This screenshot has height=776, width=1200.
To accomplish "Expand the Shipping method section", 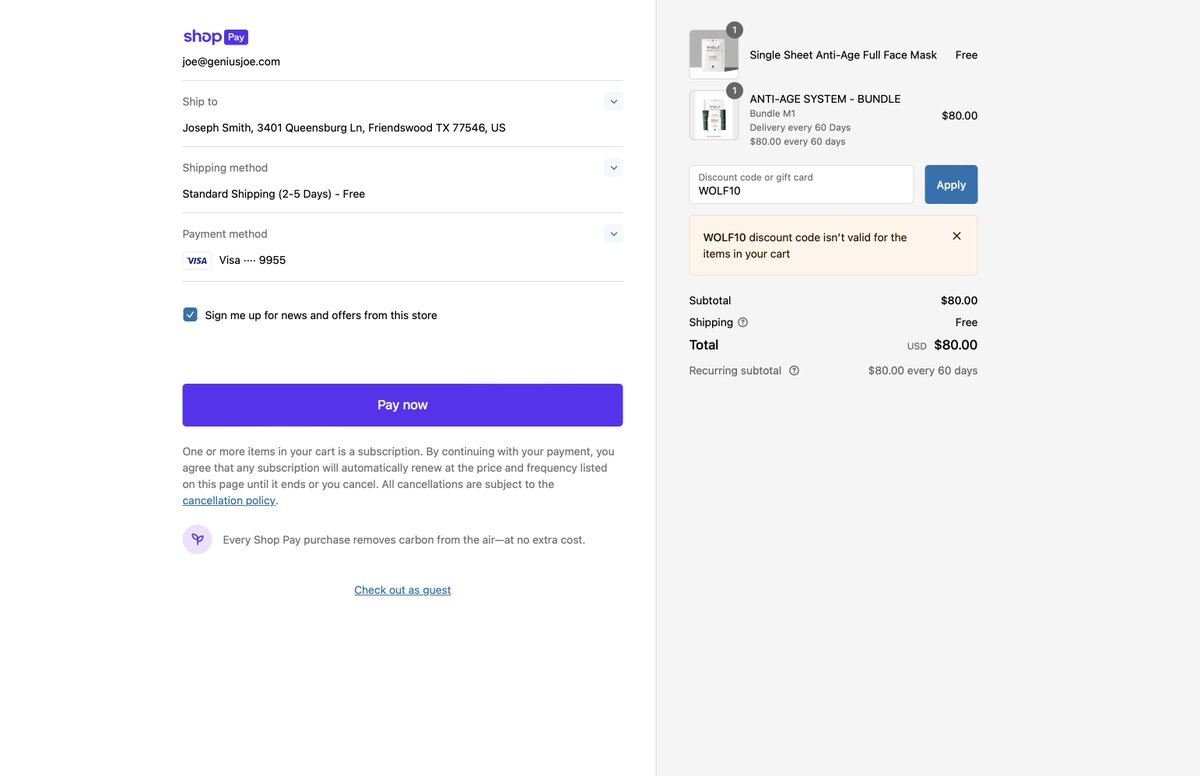I will point(614,167).
